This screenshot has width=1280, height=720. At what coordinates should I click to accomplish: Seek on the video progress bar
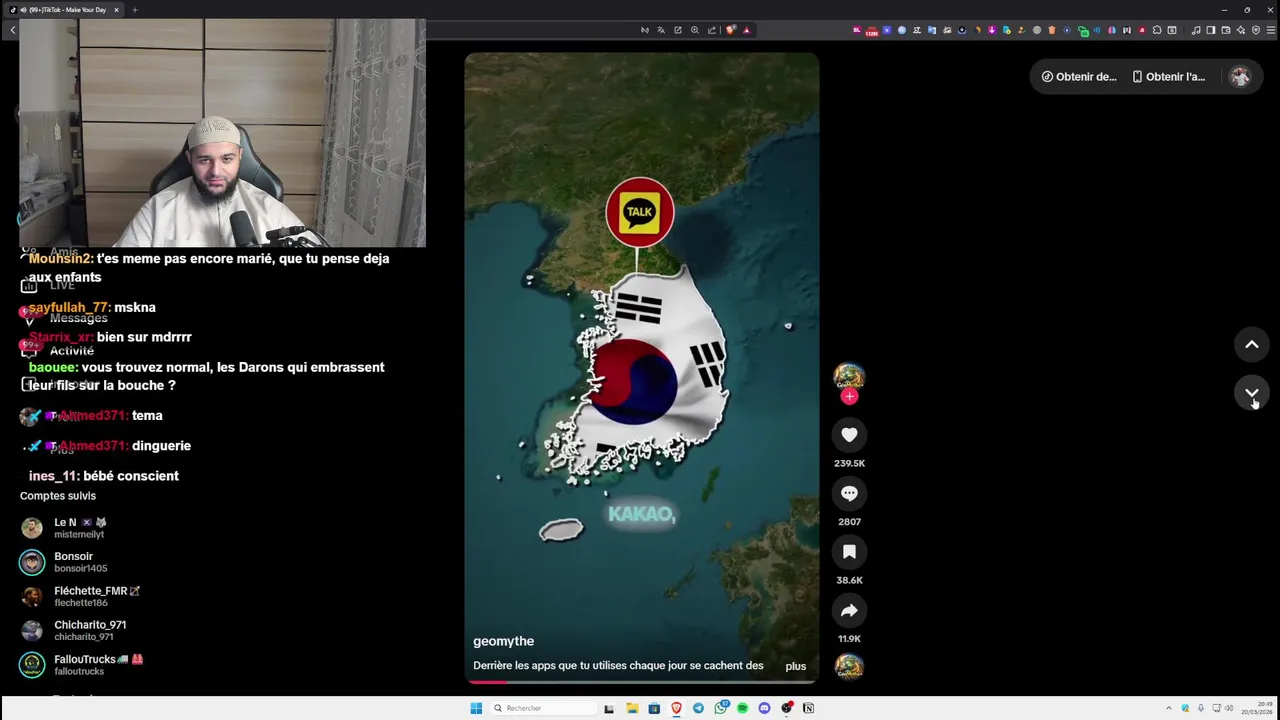click(642, 682)
